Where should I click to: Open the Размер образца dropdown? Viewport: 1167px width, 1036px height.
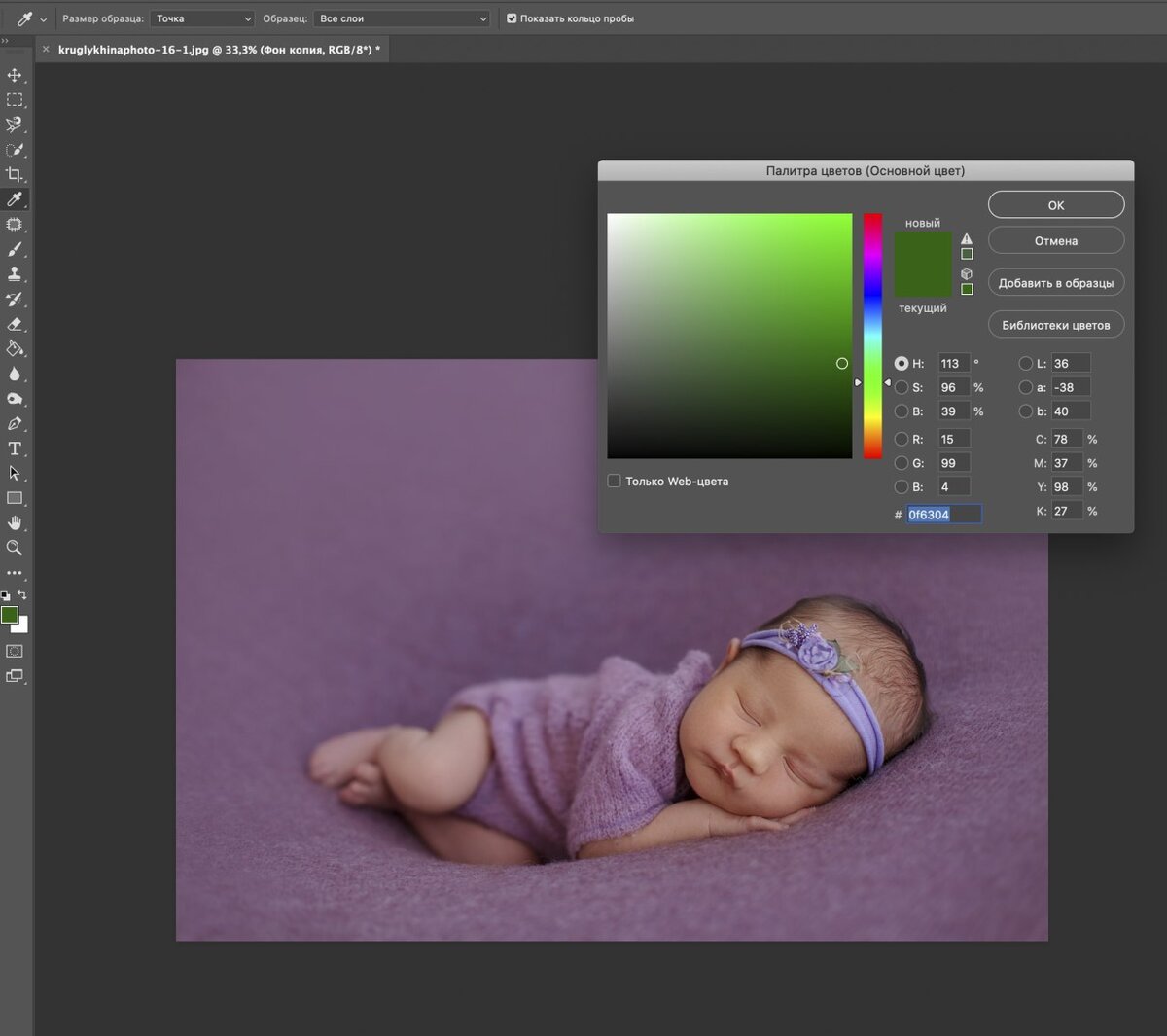click(203, 18)
